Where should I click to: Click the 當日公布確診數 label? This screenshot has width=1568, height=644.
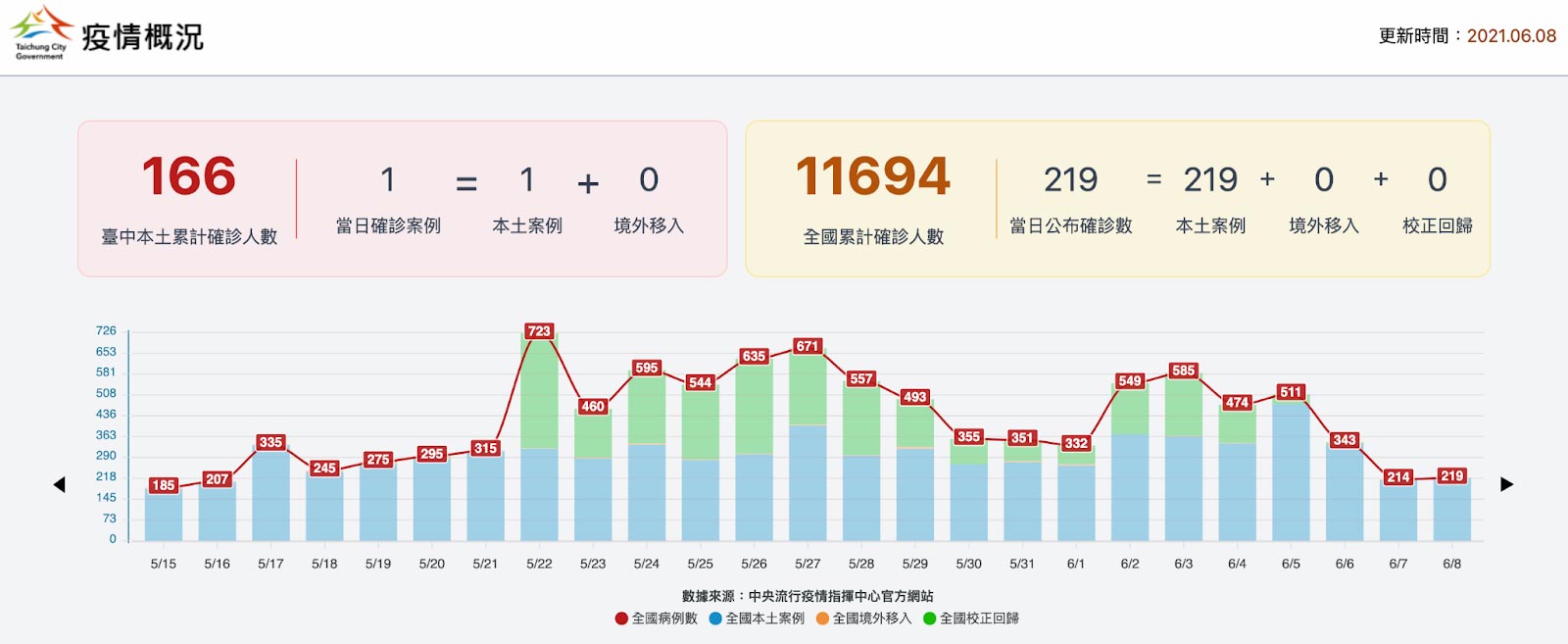point(1071,225)
